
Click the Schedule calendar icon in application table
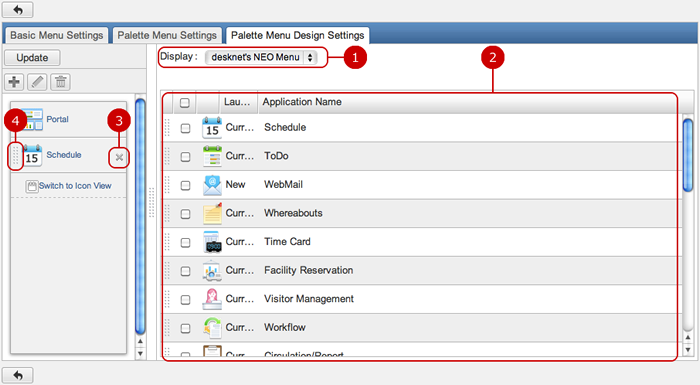[212, 128]
